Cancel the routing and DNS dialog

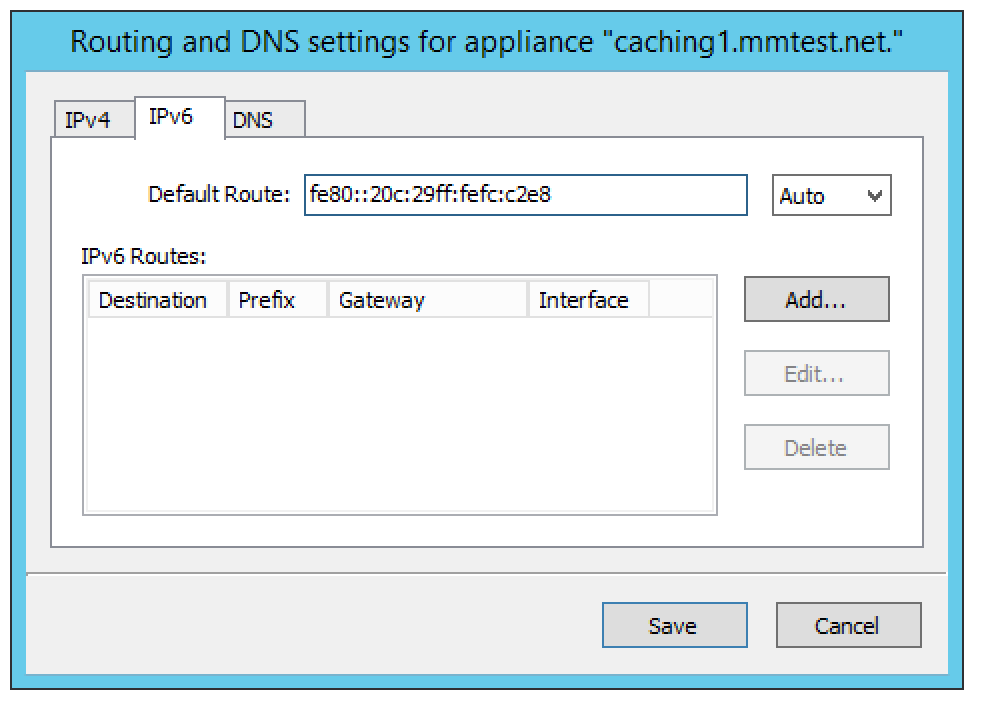tap(847, 626)
